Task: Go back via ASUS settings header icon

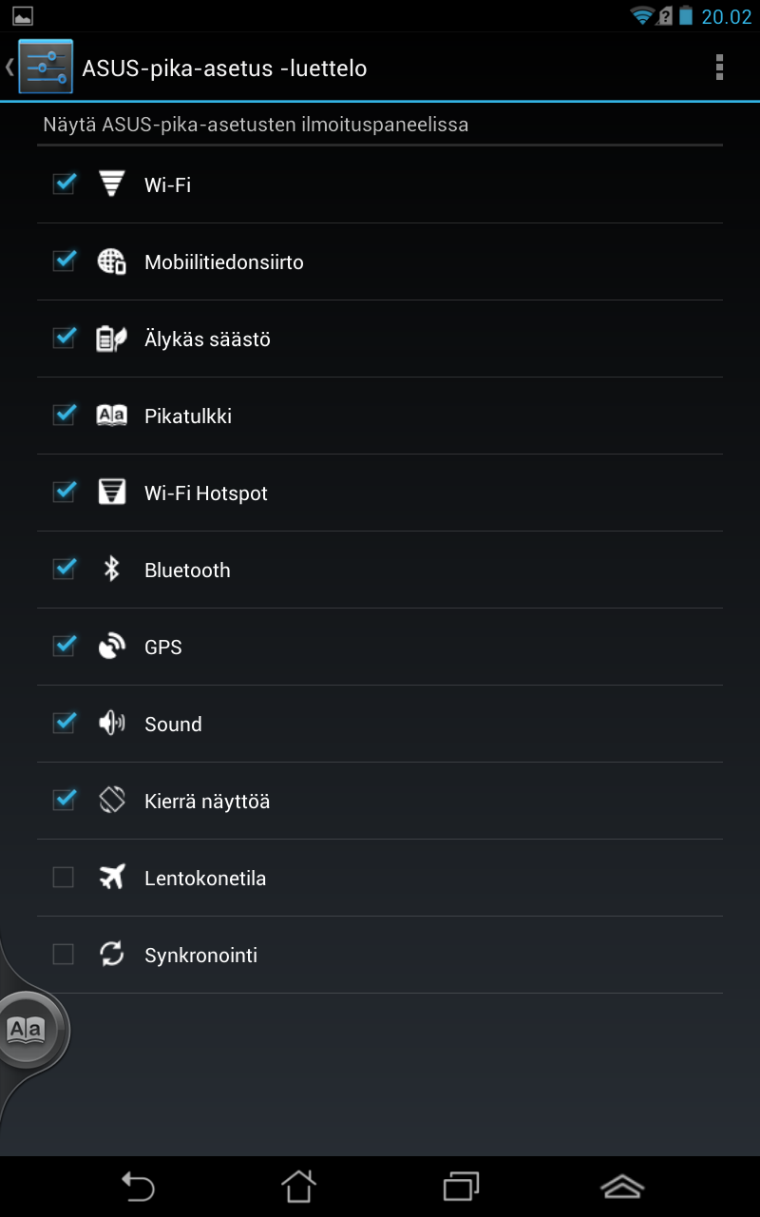Action: [44, 68]
